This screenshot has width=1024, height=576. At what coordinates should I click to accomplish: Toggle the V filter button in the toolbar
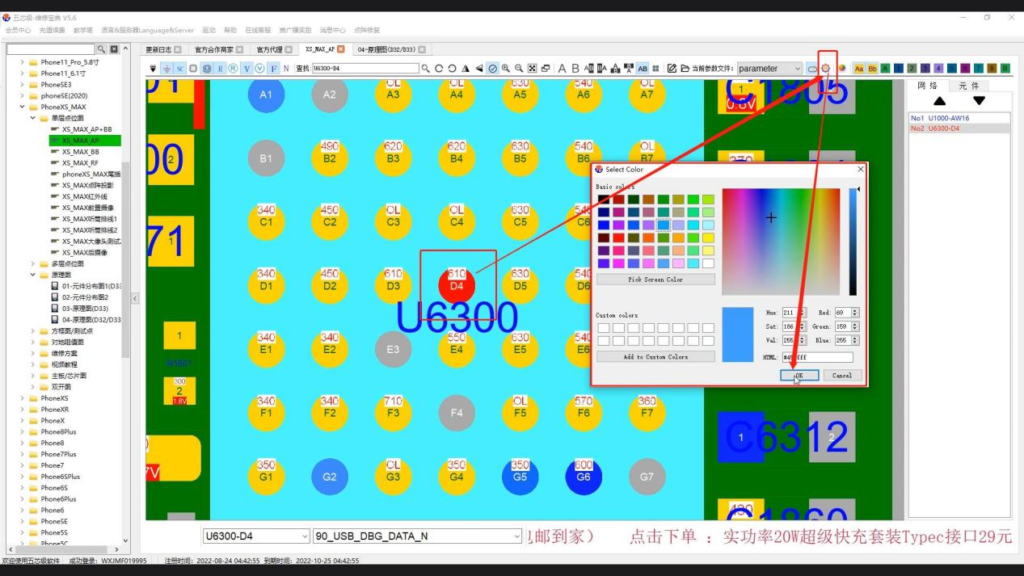(247, 68)
